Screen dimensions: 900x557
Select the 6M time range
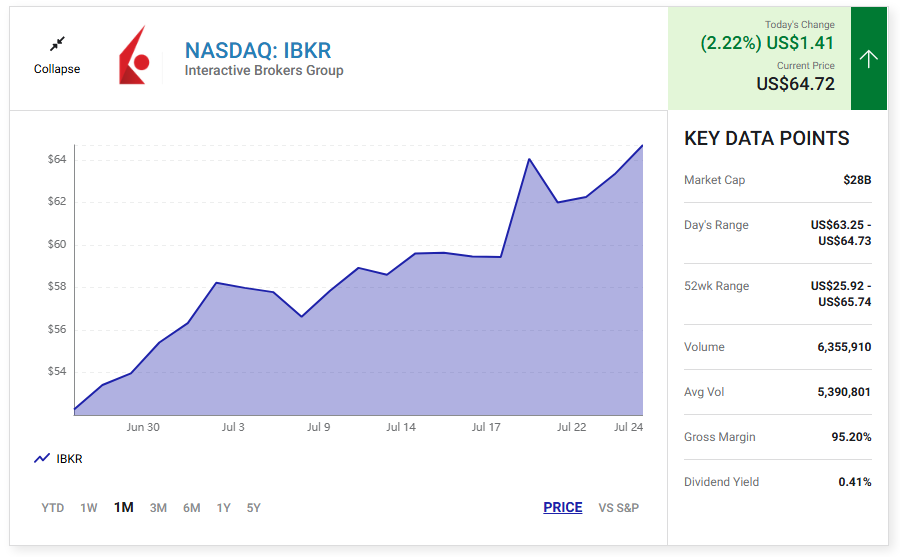pos(192,508)
